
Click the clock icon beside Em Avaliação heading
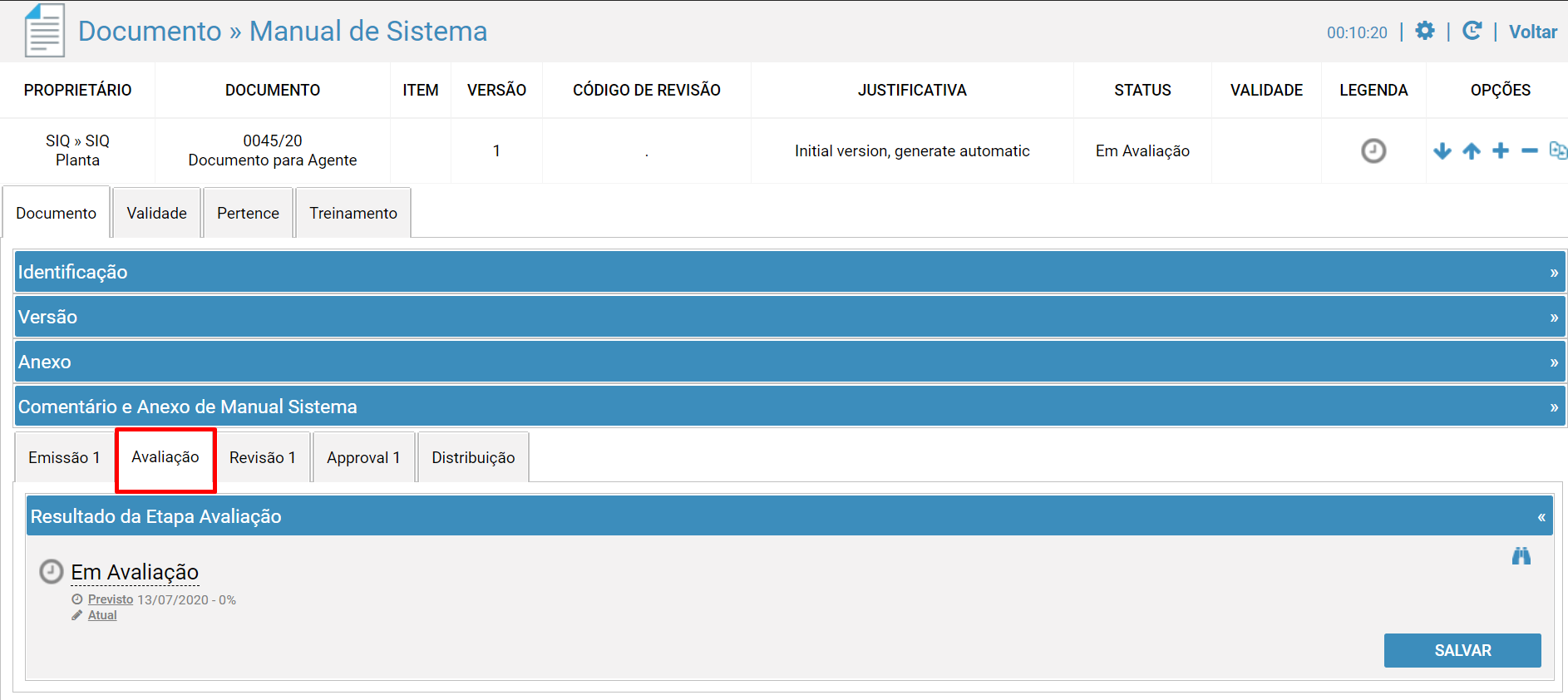(x=52, y=571)
